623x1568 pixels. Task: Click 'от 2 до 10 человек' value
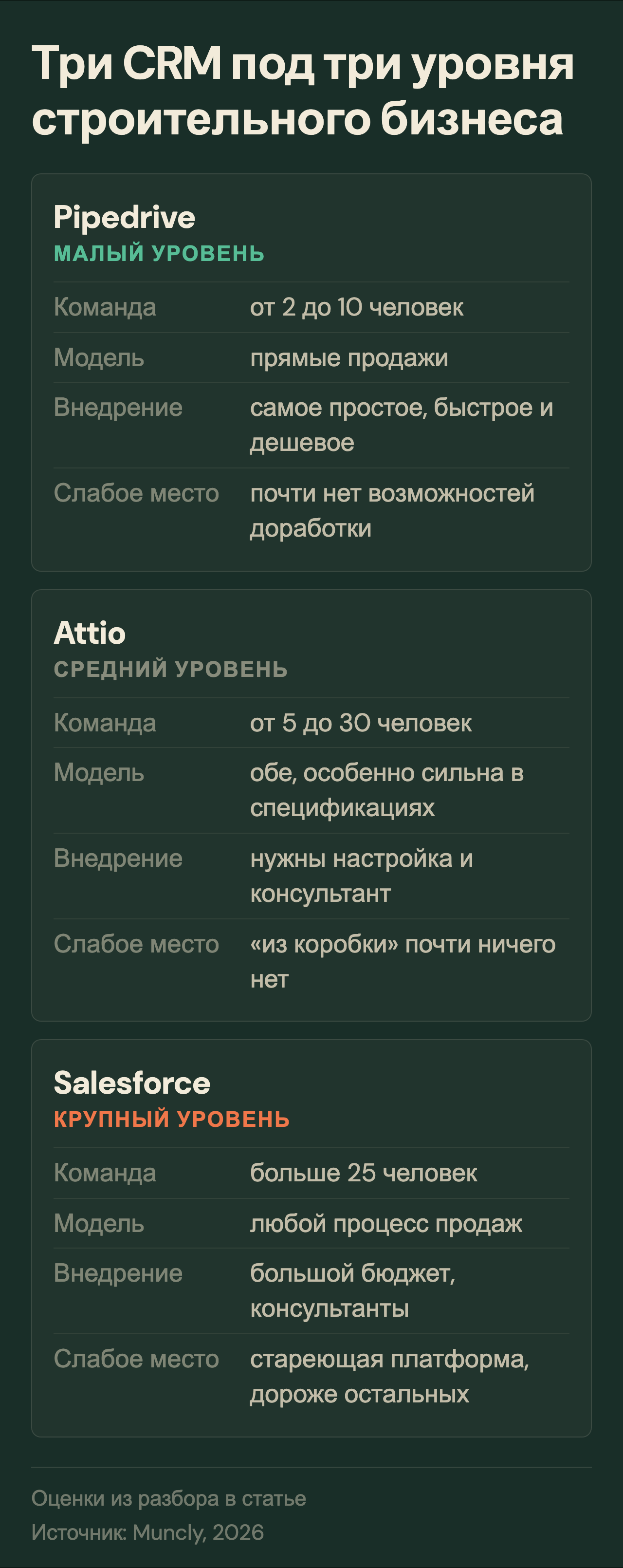coord(356,307)
